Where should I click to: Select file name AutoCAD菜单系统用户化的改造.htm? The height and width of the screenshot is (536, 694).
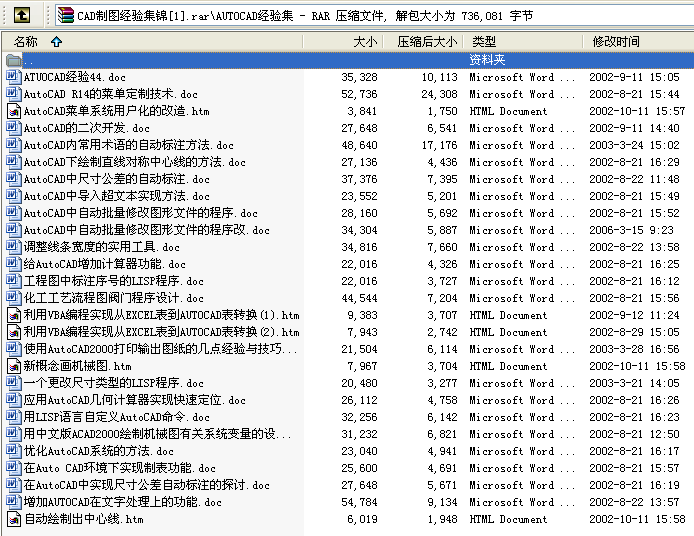pos(116,111)
